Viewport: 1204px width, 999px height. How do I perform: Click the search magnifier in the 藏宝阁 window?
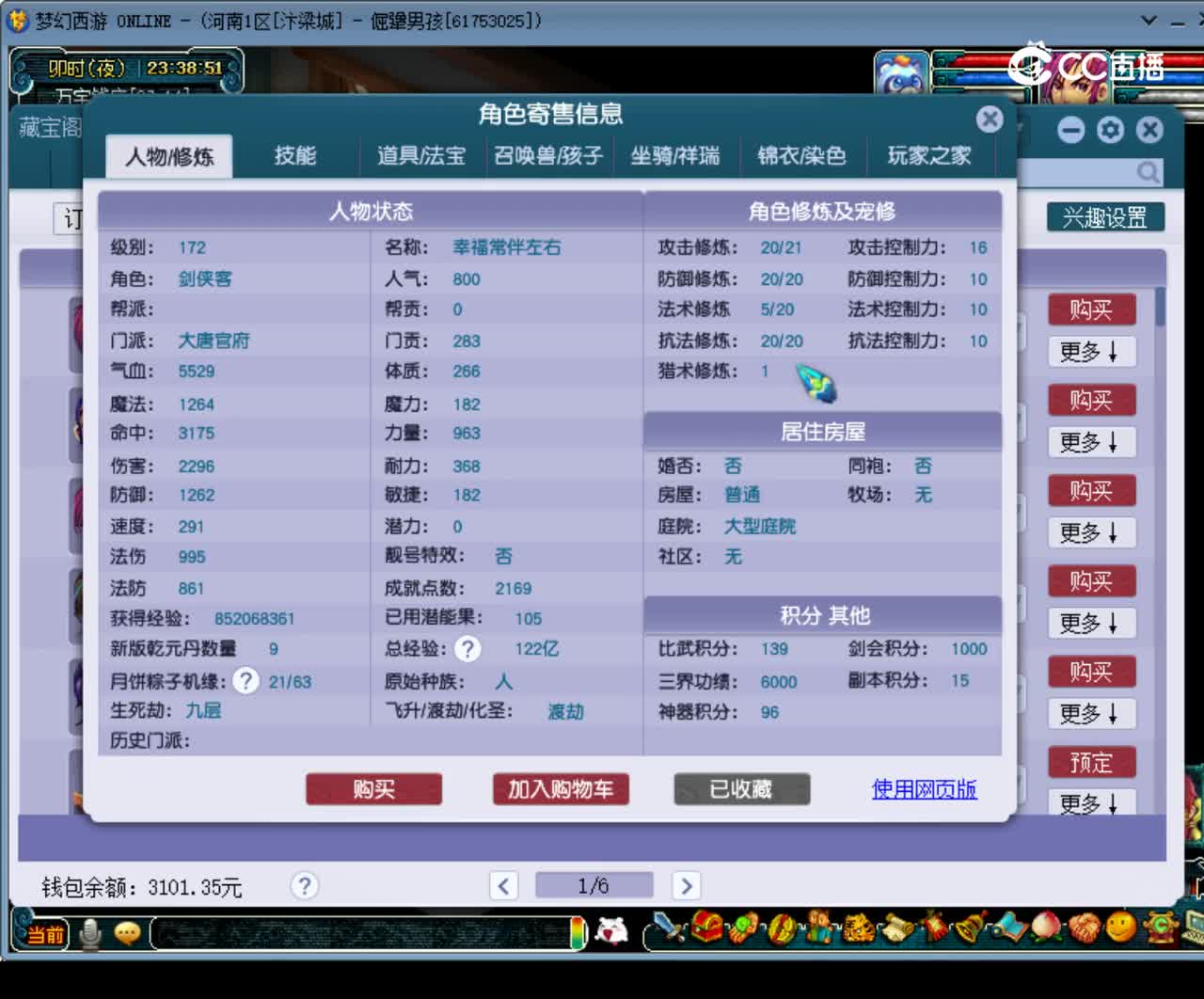[1148, 172]
